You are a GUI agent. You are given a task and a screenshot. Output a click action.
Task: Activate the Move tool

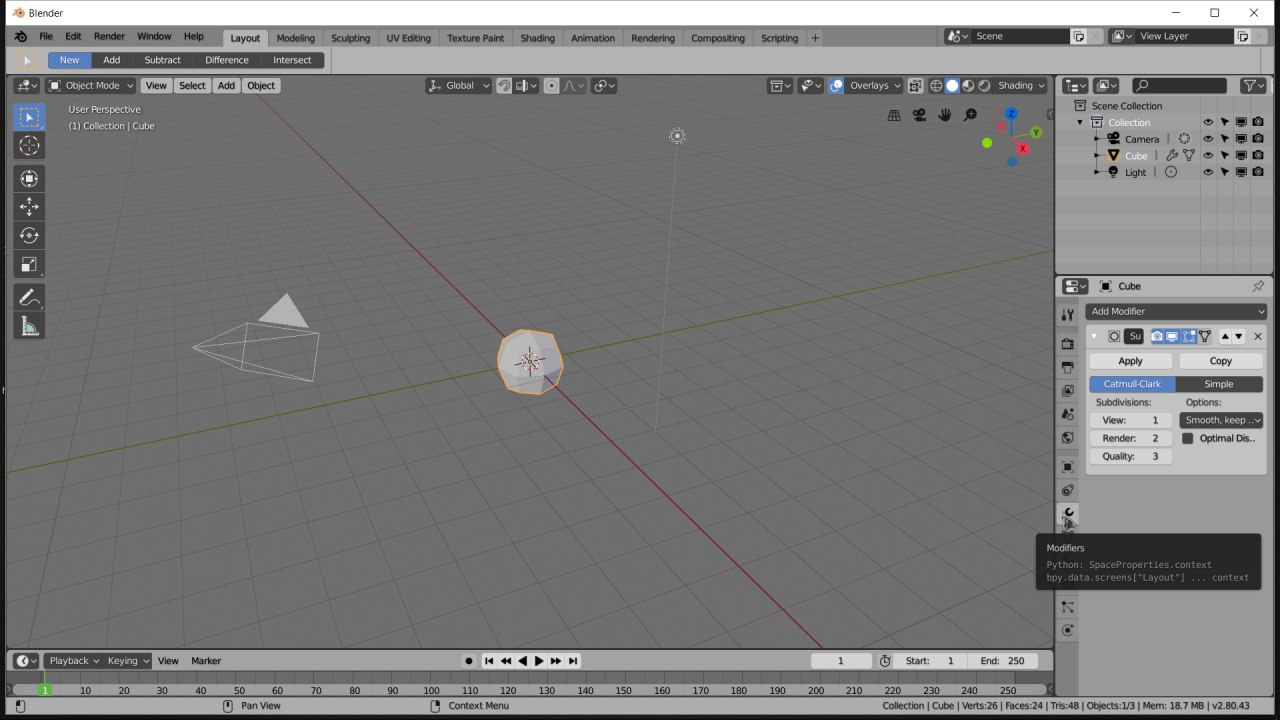[x=29, y=207]
